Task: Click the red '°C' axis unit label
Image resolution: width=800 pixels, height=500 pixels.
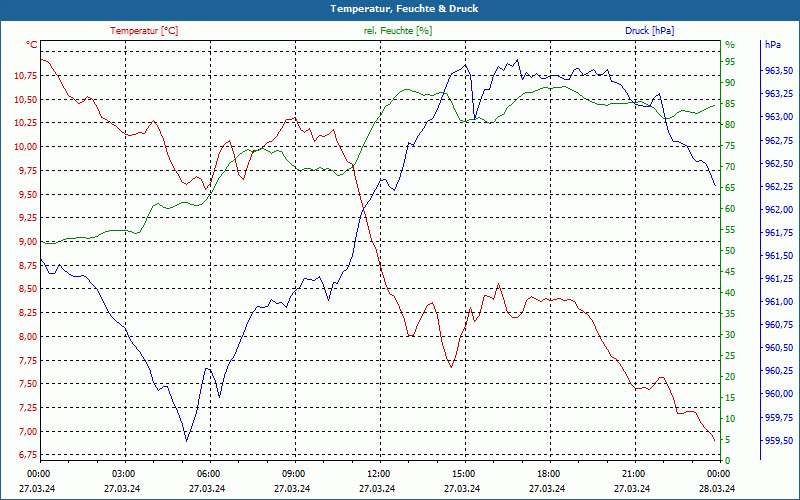Action: point(32,45)
